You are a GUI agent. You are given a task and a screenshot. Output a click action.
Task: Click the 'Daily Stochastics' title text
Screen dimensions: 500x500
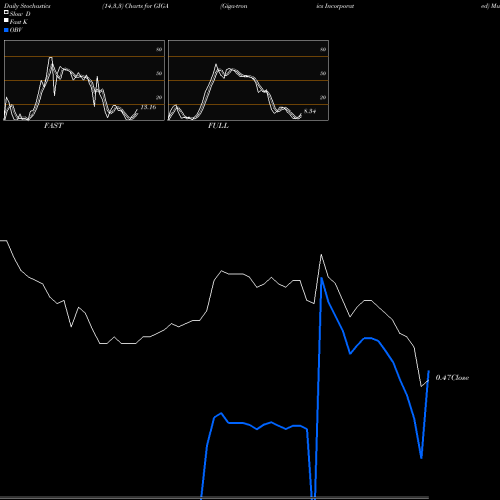click(27, 6)
